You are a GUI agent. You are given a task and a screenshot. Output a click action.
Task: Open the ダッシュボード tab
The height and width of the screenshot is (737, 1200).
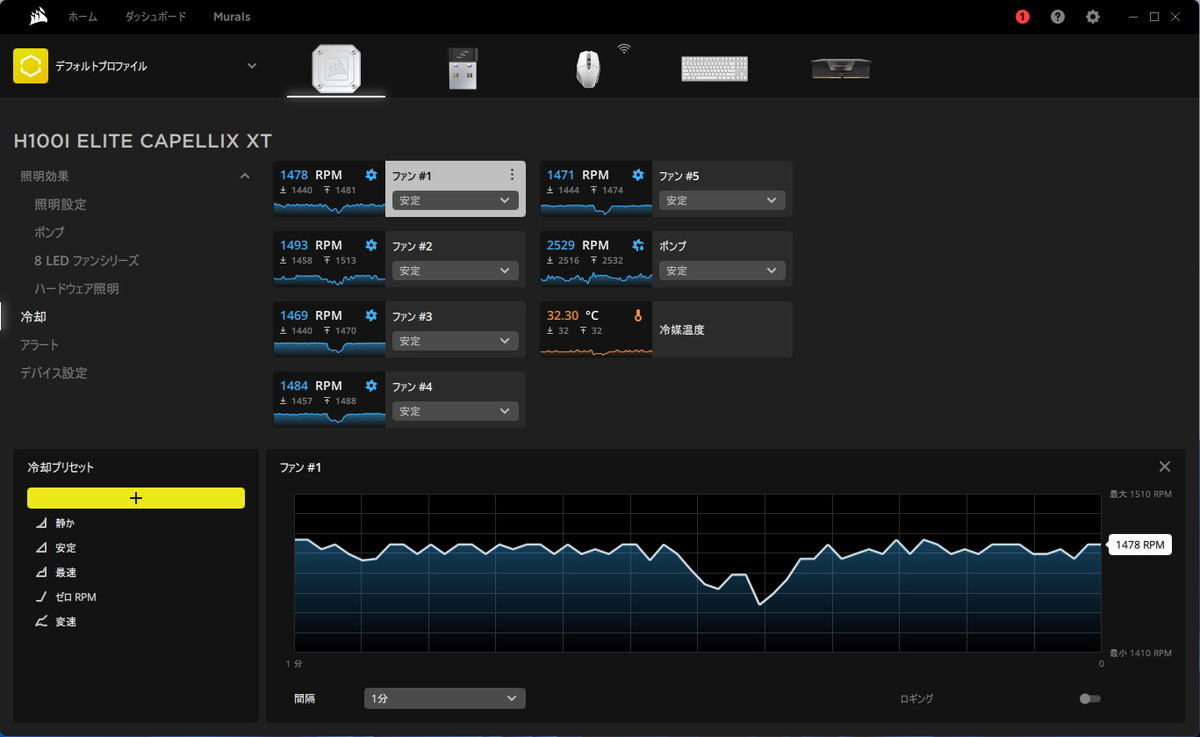click(156, 17)
